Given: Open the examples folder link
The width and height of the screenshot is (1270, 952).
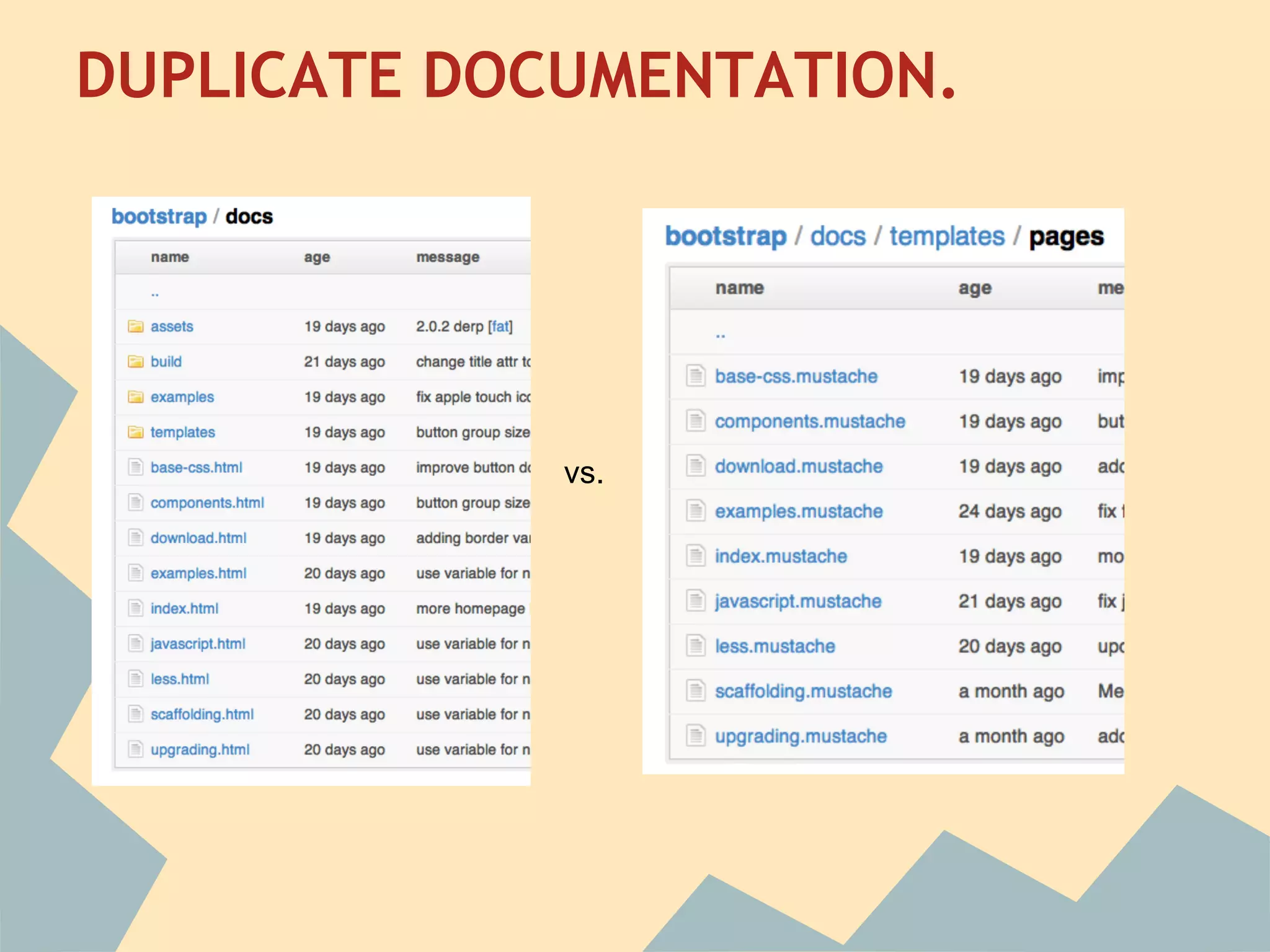Looking at the screenshot, I should click(182, 397).
